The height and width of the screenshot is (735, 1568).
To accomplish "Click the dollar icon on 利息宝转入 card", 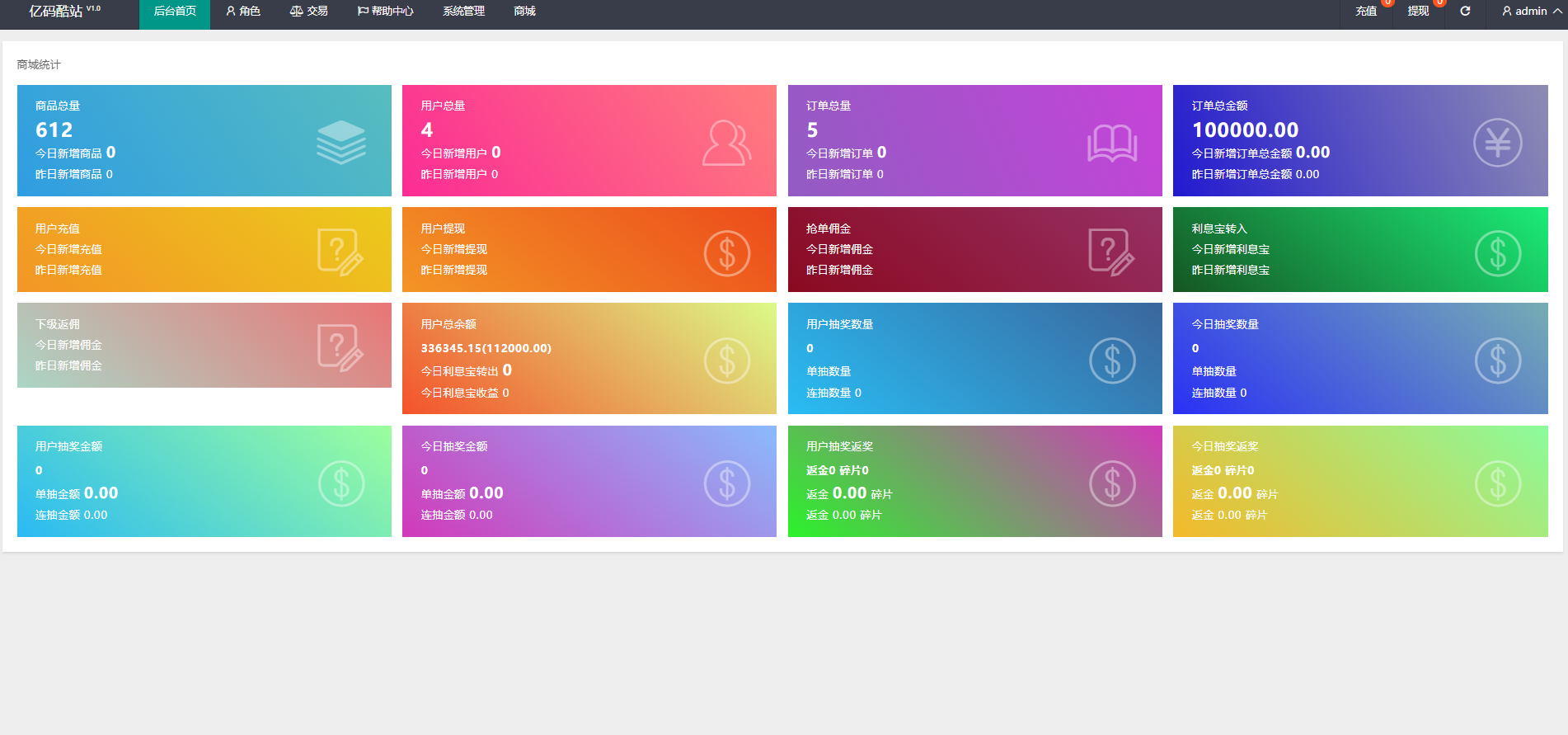I will point(1497,253).
